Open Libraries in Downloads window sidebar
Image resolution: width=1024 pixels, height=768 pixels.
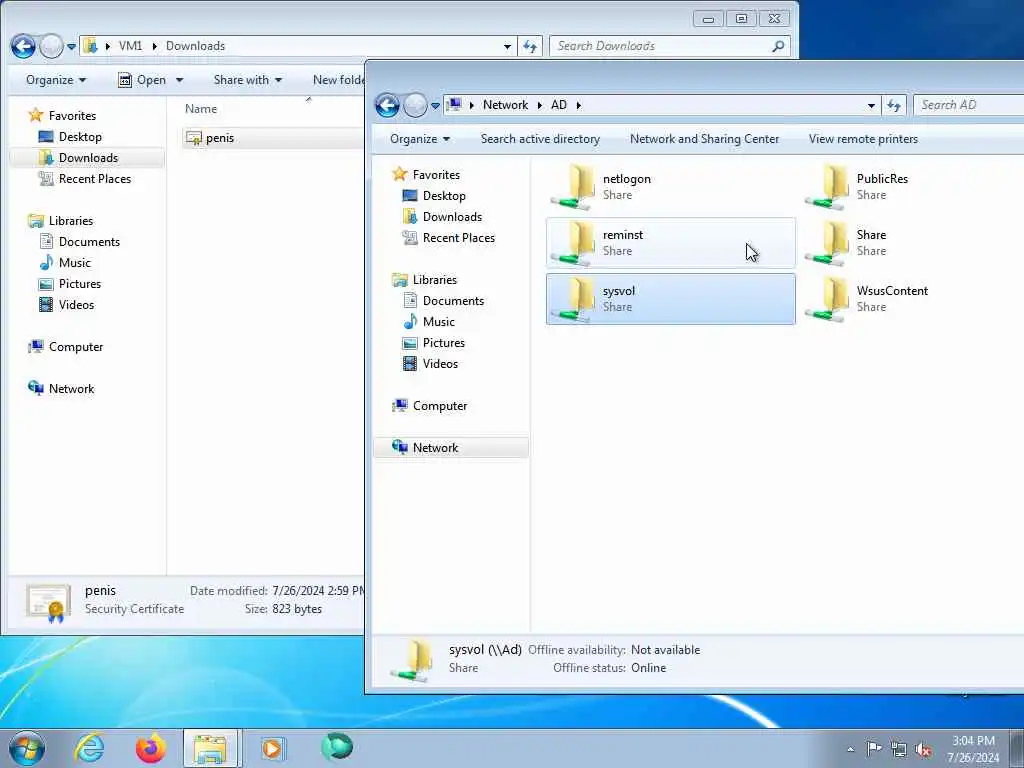71,221
